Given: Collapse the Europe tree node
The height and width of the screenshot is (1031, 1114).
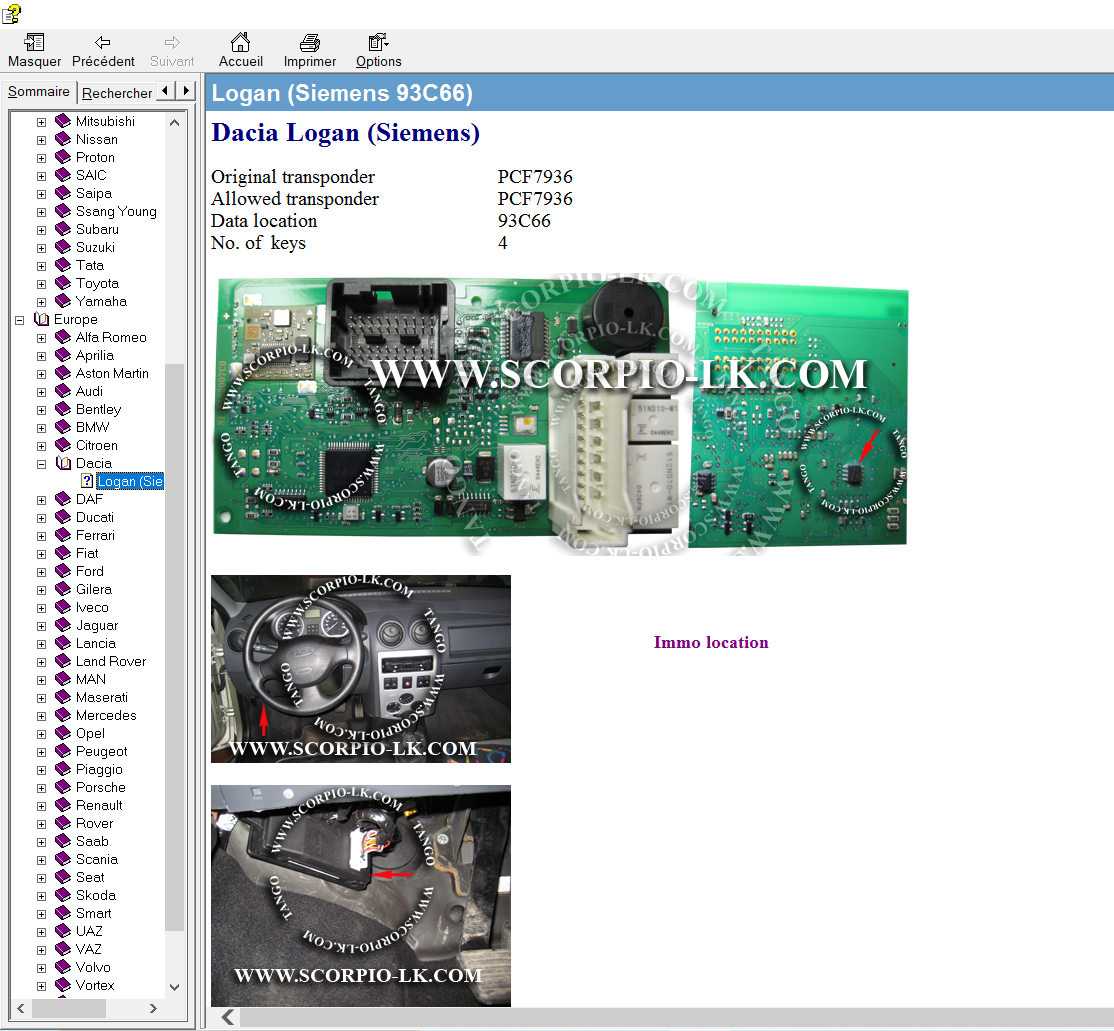Looking at the screenshot, I should pos(19,319).
